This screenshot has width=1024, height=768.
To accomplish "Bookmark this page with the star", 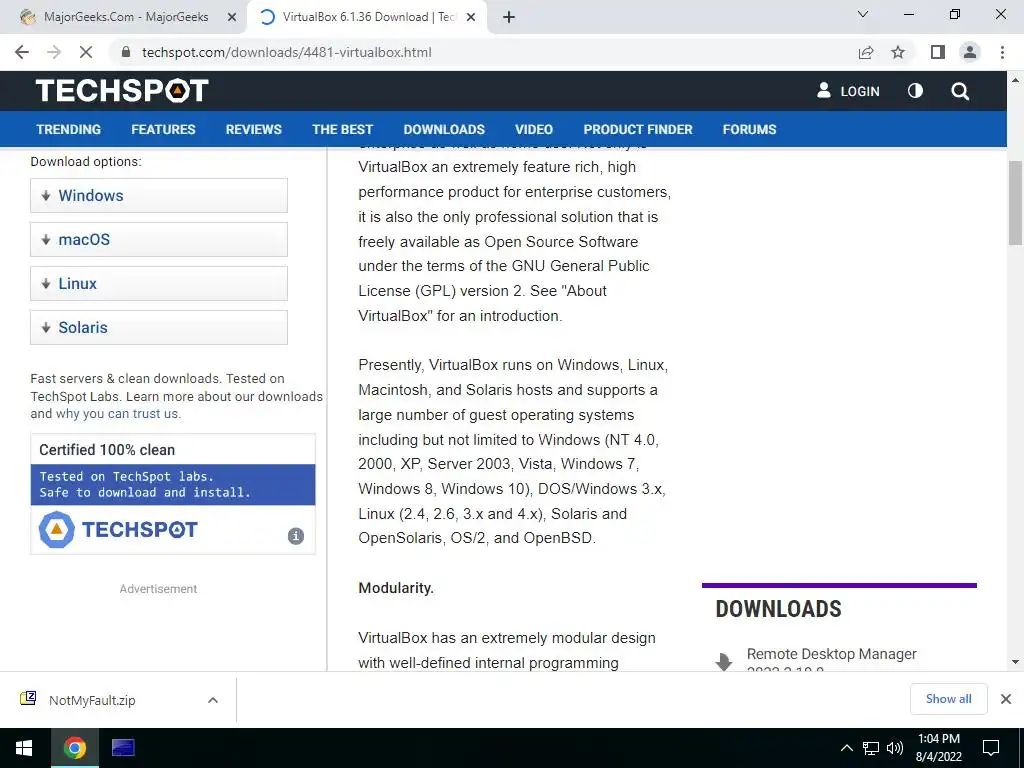I will (x=898, y=52).
